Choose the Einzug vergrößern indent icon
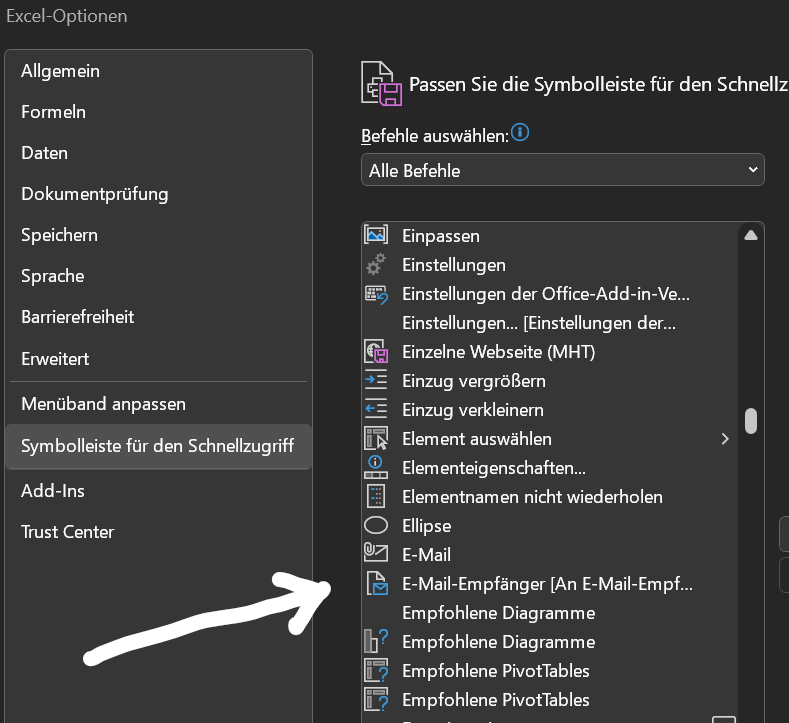Screen dimensions: 789x723 (376, 380)
